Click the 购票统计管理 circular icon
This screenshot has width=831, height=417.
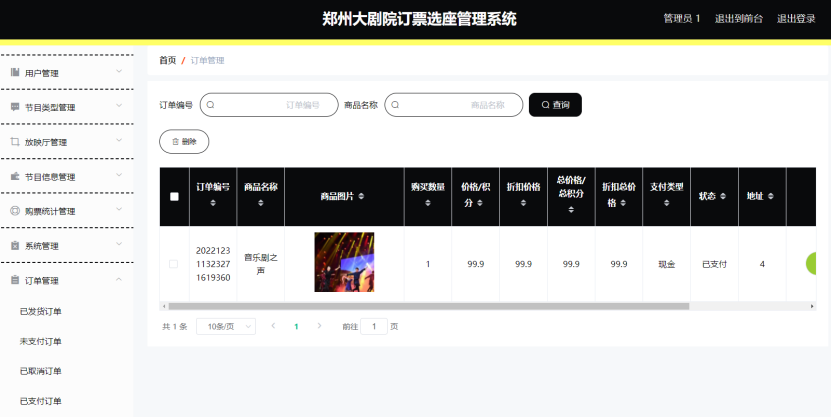[x=15, y=211]
